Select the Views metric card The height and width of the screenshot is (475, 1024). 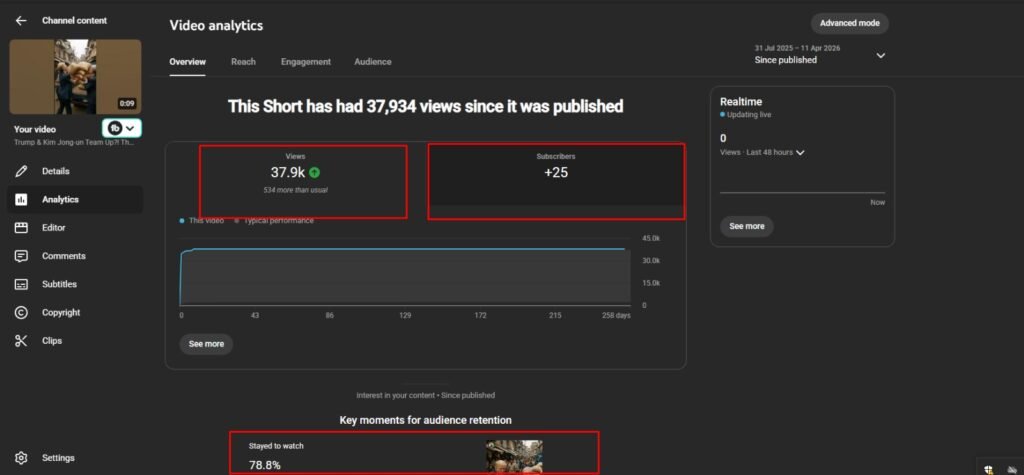303,181
